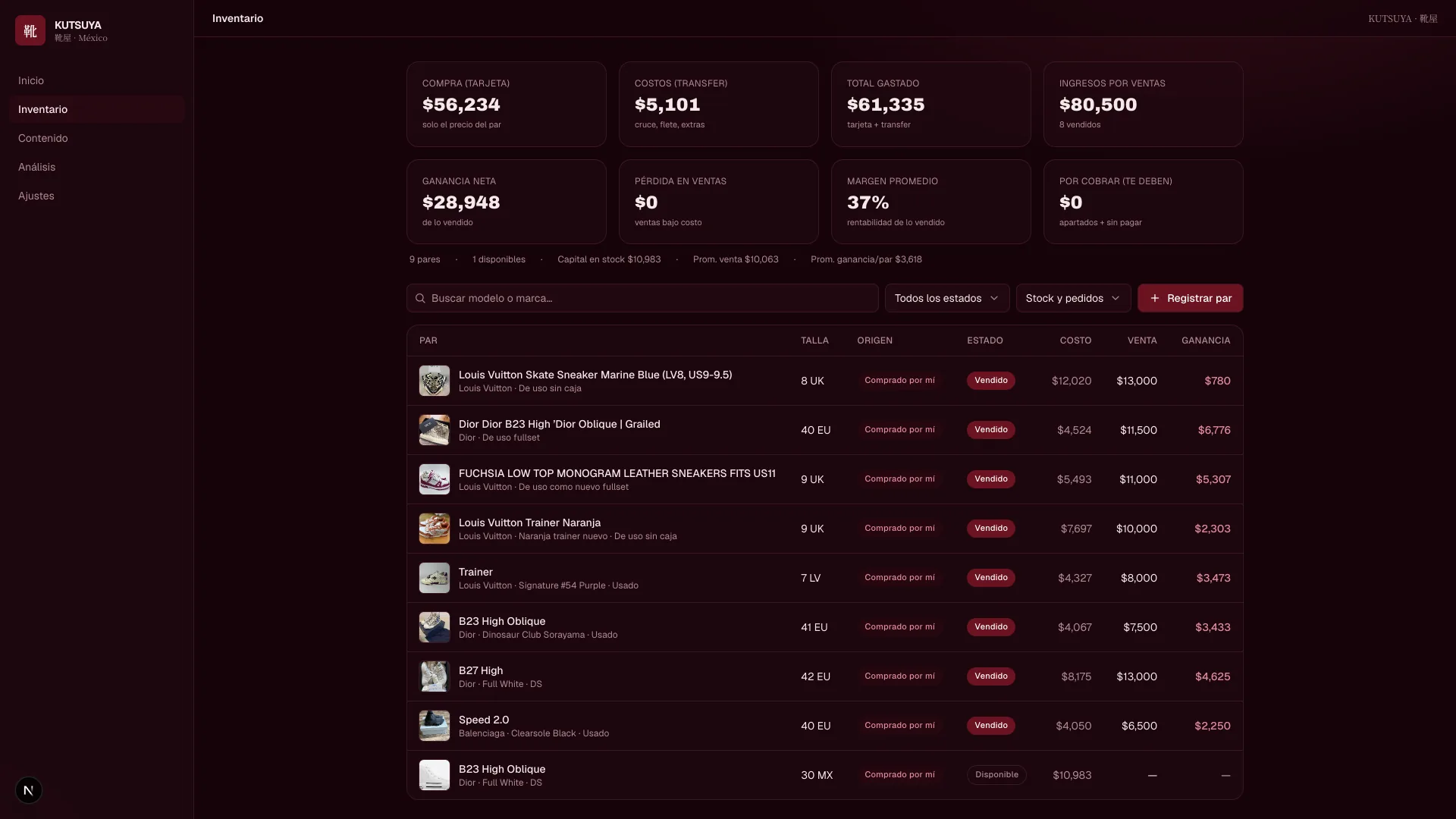
Task: Click $8,000 venta value on Trainer row
Action: click(1139, 578)
